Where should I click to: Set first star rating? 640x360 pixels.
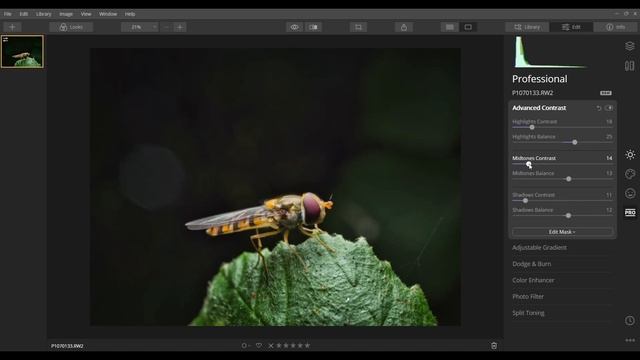(x=279, y=346)
